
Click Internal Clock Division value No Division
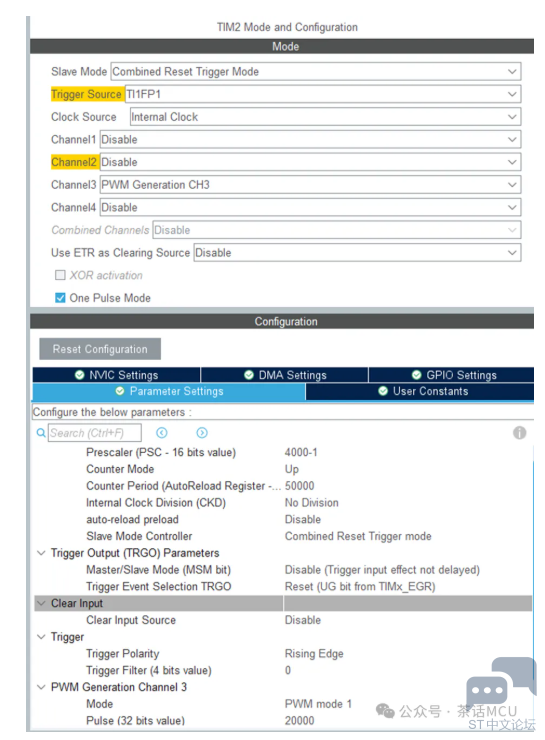click(311, 503)
